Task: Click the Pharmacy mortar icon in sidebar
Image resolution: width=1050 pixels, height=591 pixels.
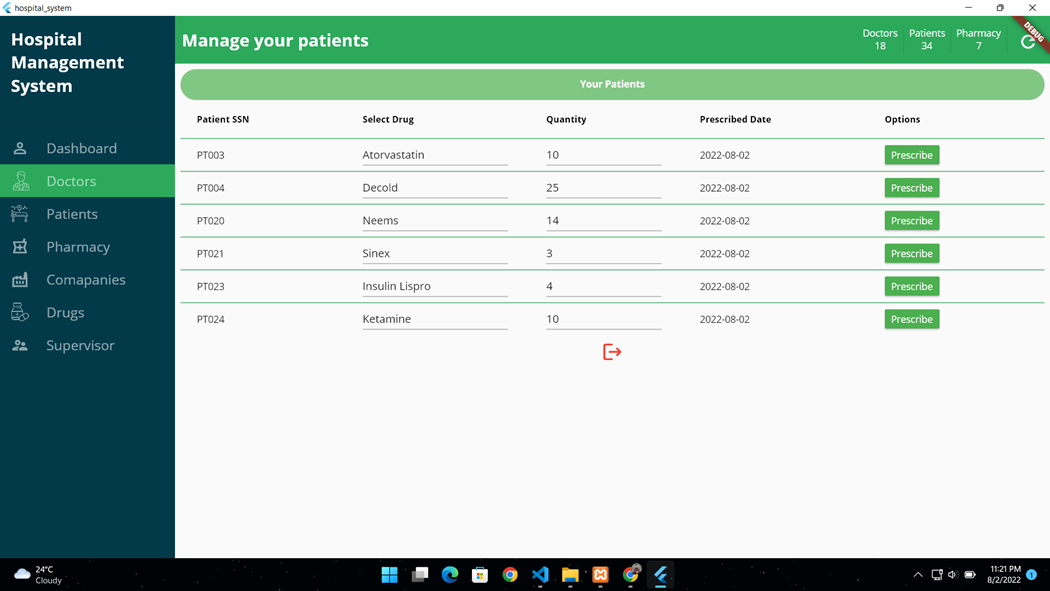Action: pos(20,247)
